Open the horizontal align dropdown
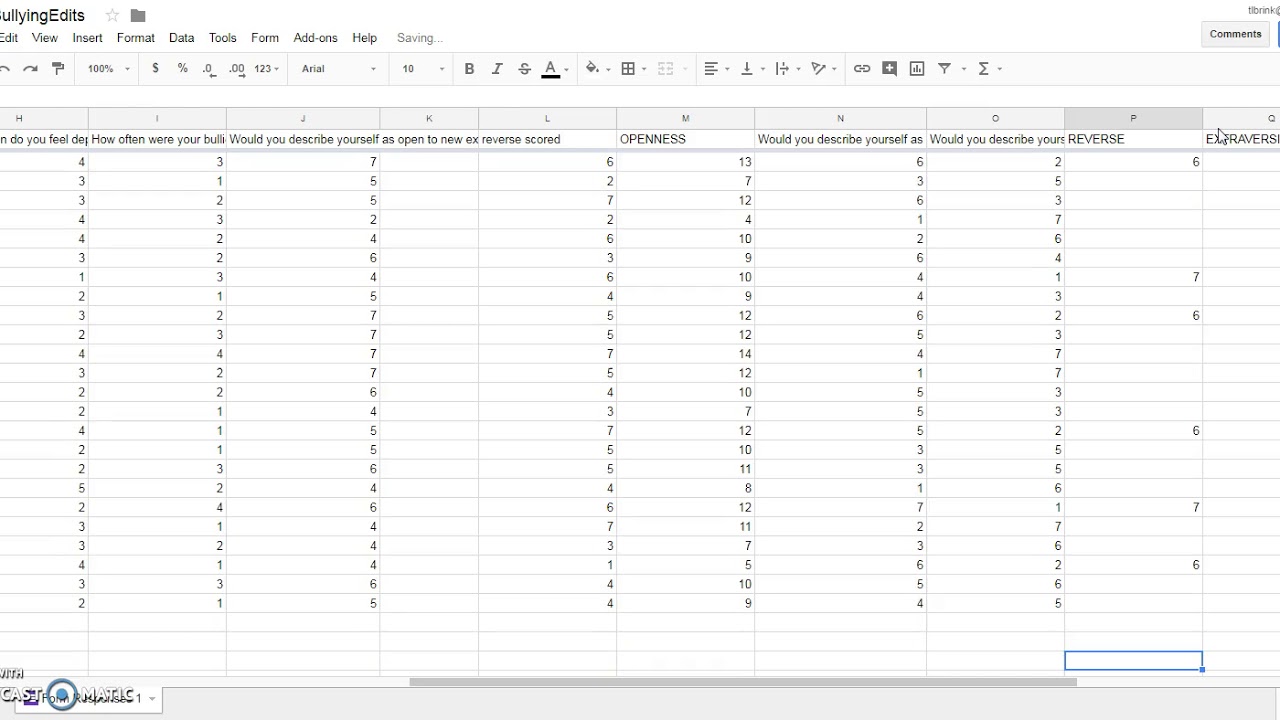Screen dimensions: 1280x720 (717, 69)
